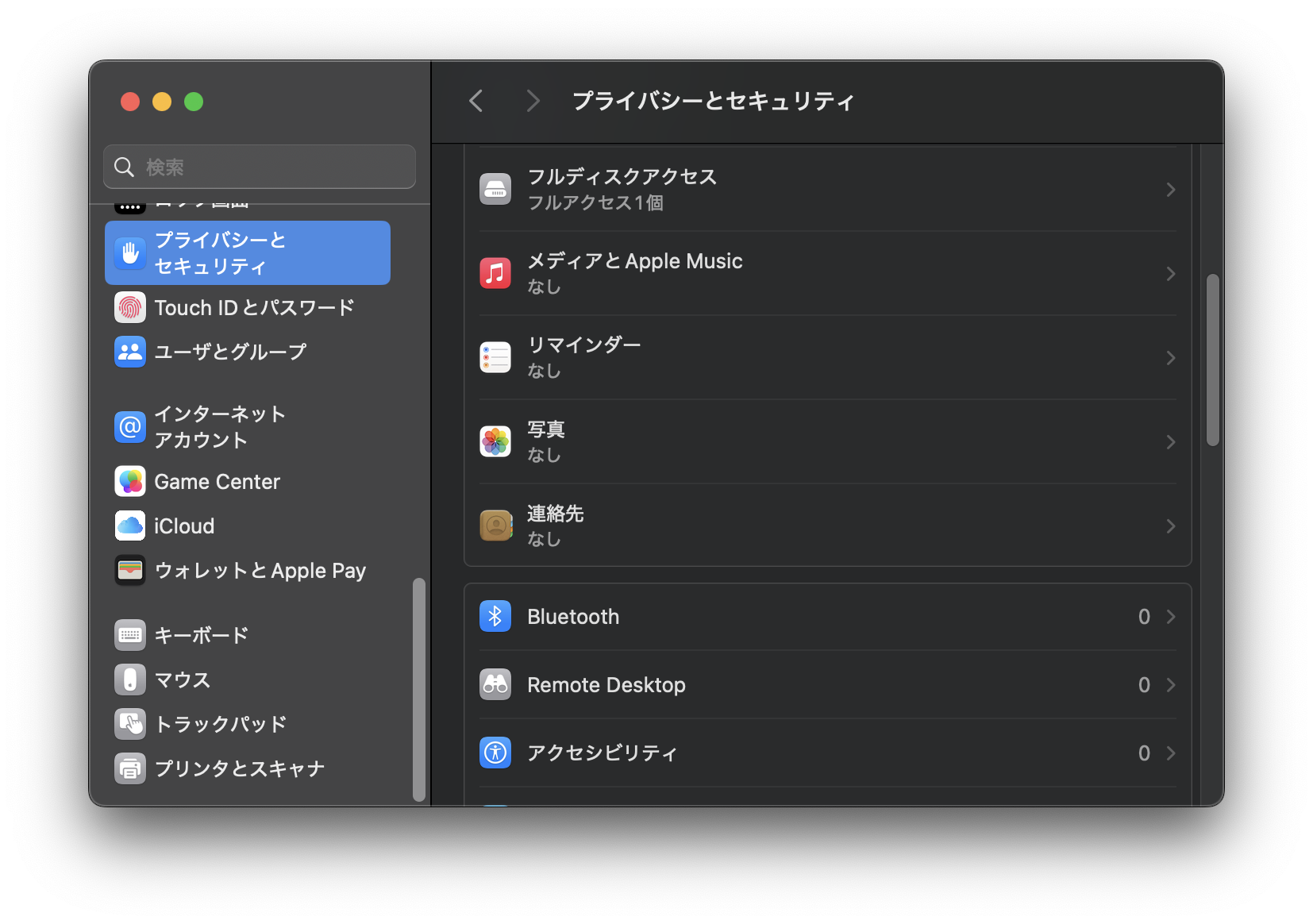Click the ウォレットとApple Pay icon
This screenshot has height=924, width=1313.
pos(129,570)
